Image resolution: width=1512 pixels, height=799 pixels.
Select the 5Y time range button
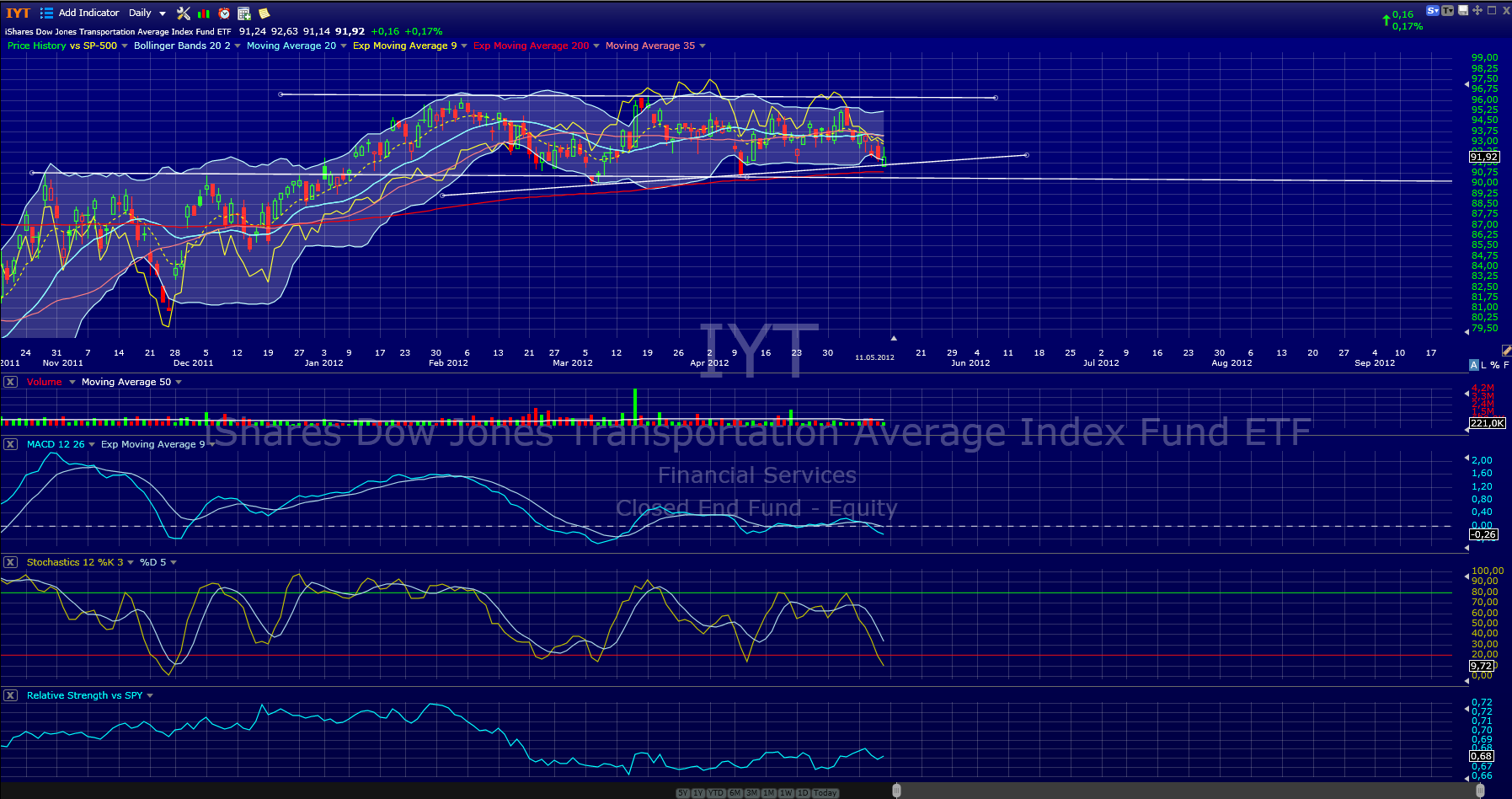click(683, 793)
